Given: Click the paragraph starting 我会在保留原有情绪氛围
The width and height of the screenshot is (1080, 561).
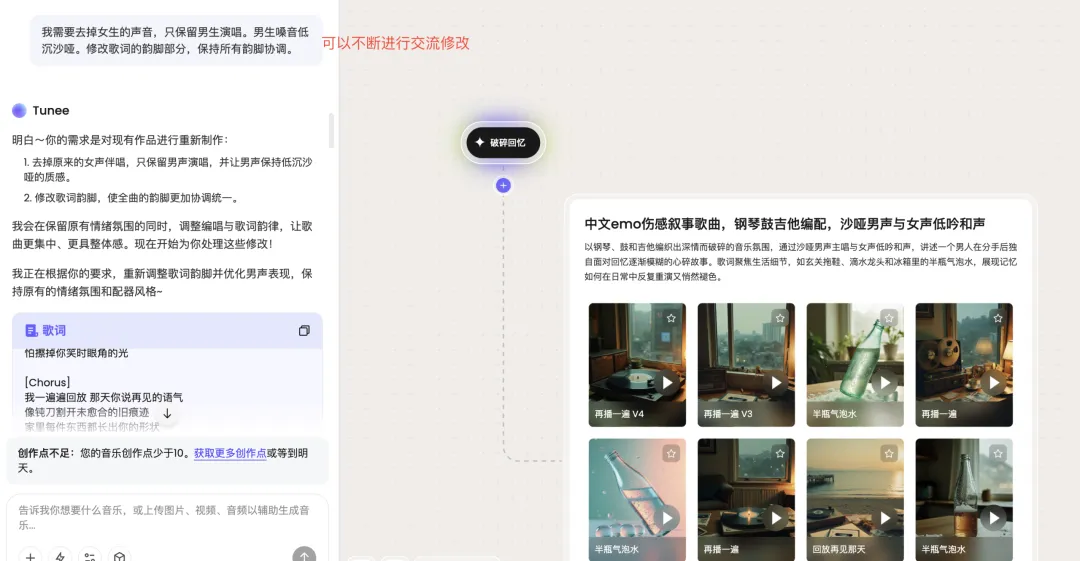Looking at the screenshot, I should click(162, 235).
